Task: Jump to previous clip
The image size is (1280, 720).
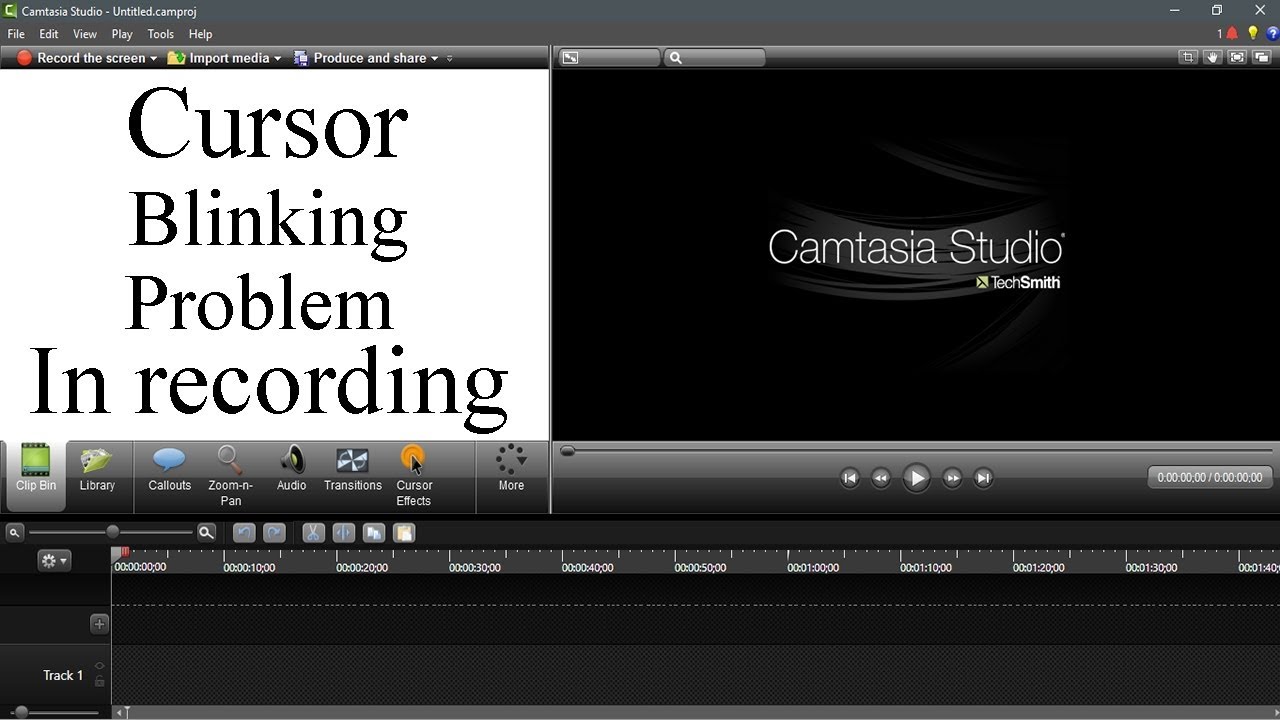Action: (849, 478)
